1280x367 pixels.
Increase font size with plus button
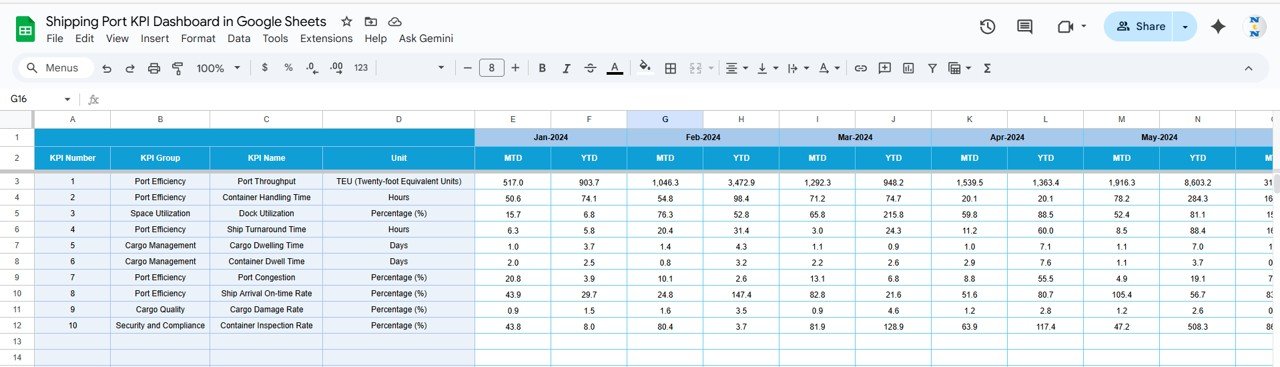coord(515,68)
